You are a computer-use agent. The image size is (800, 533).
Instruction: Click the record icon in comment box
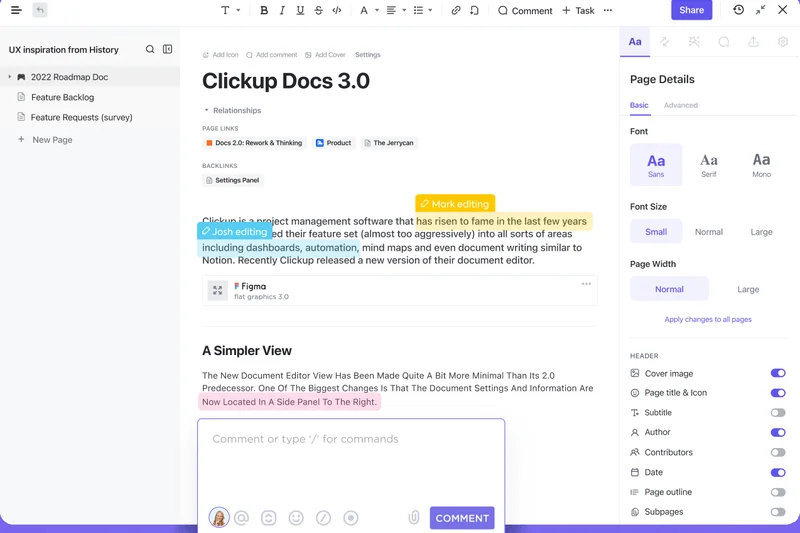tap(351, 518)
